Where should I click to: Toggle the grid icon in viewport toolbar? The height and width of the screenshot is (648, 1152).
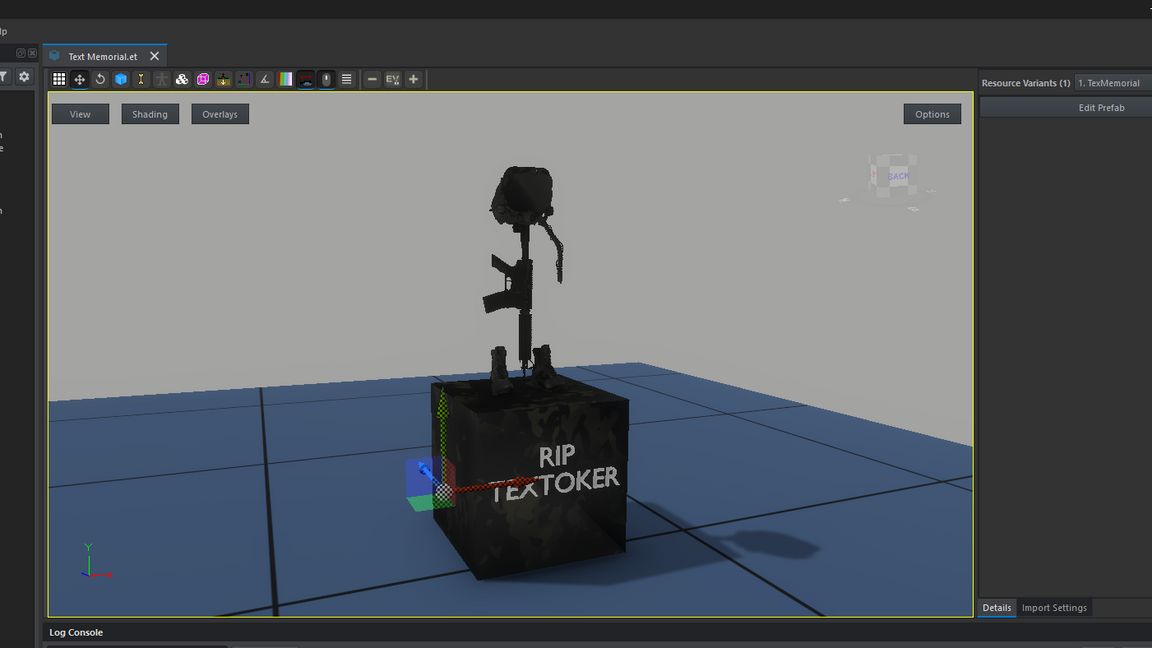pyautogui.click(x=59, y=79)
